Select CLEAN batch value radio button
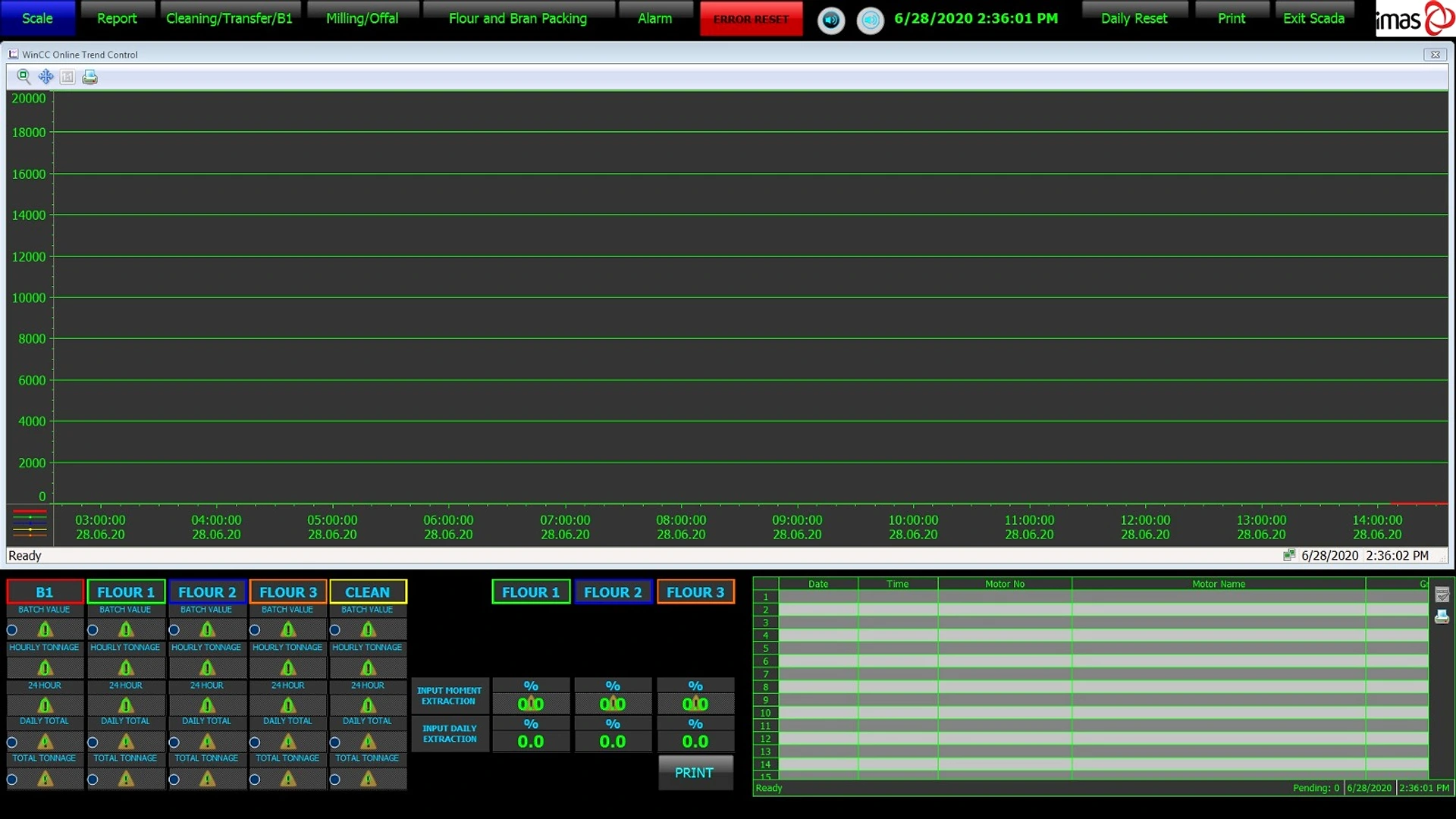The image size is (1456, 819). pos(334,630)
